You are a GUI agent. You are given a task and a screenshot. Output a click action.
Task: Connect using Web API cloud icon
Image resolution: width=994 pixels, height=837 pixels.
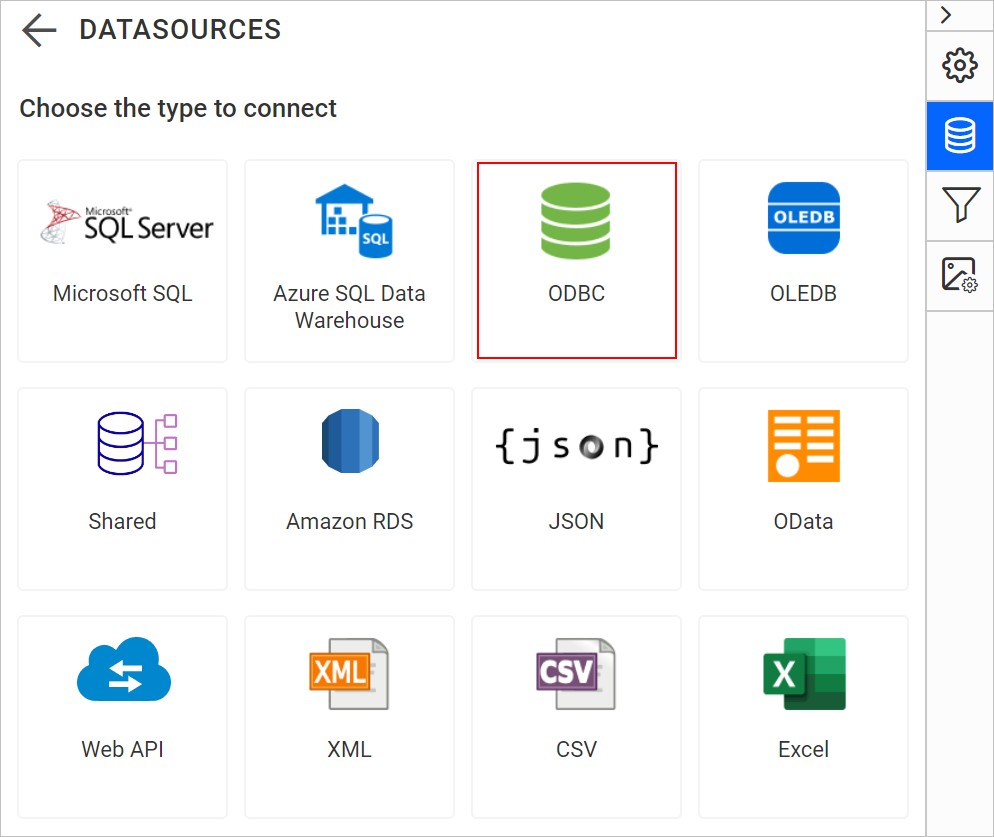click(124, 669)
